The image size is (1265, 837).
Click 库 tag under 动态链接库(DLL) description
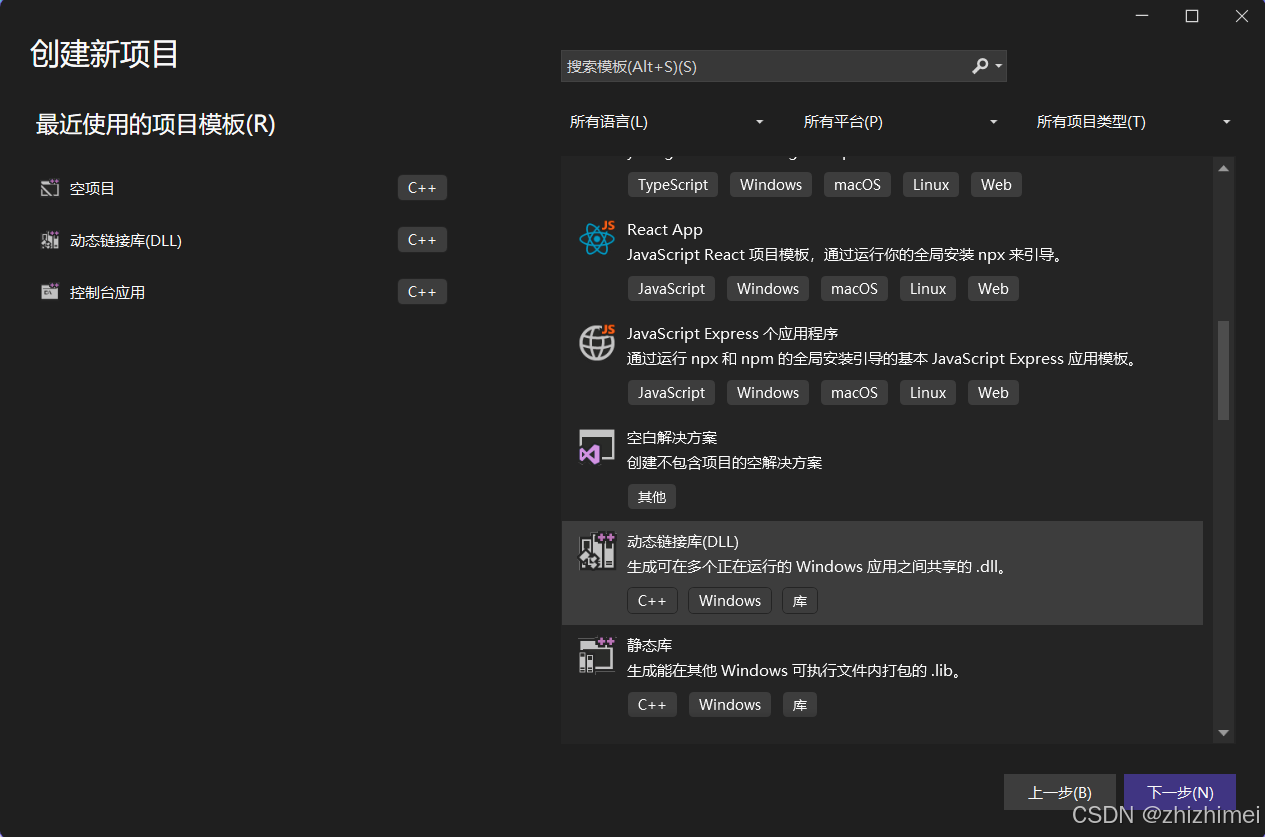click(800, 601)
